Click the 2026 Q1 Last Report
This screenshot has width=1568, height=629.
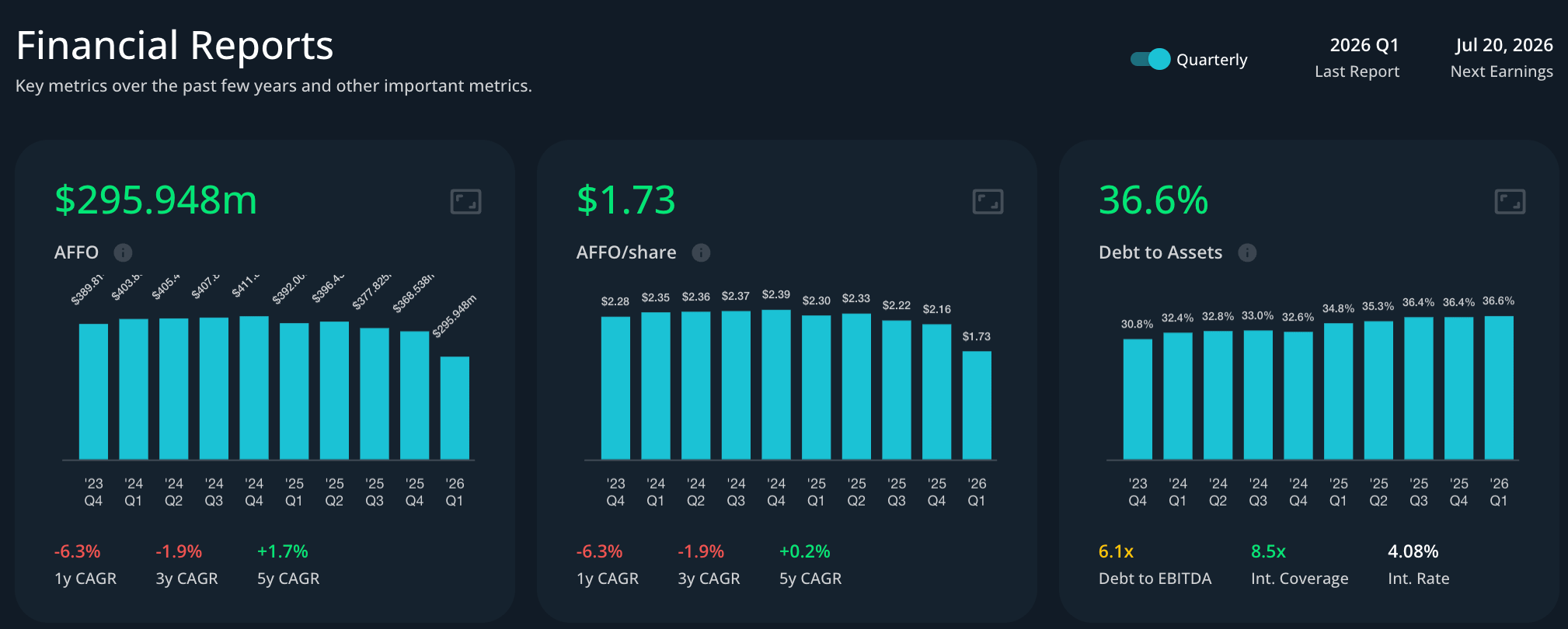[x=1364, y=45]
